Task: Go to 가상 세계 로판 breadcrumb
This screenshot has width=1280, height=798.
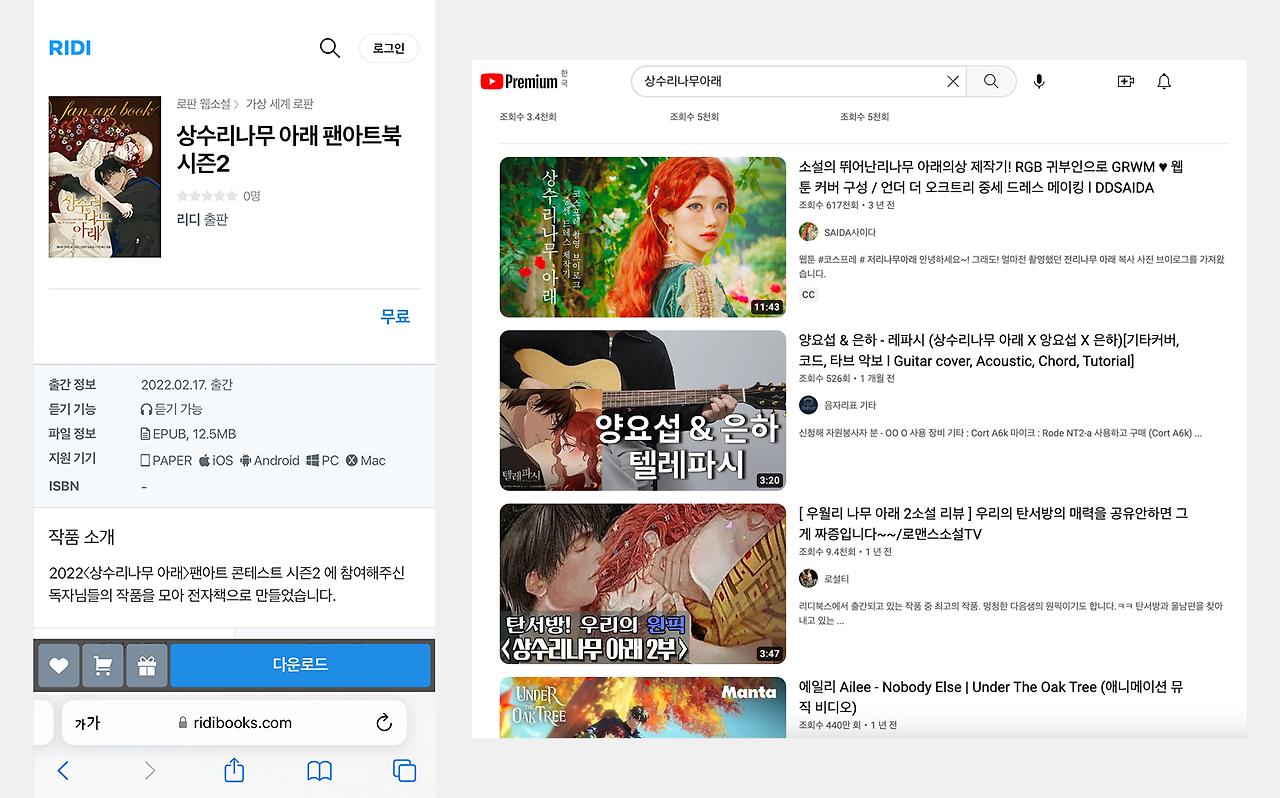Action: point(280,104)
